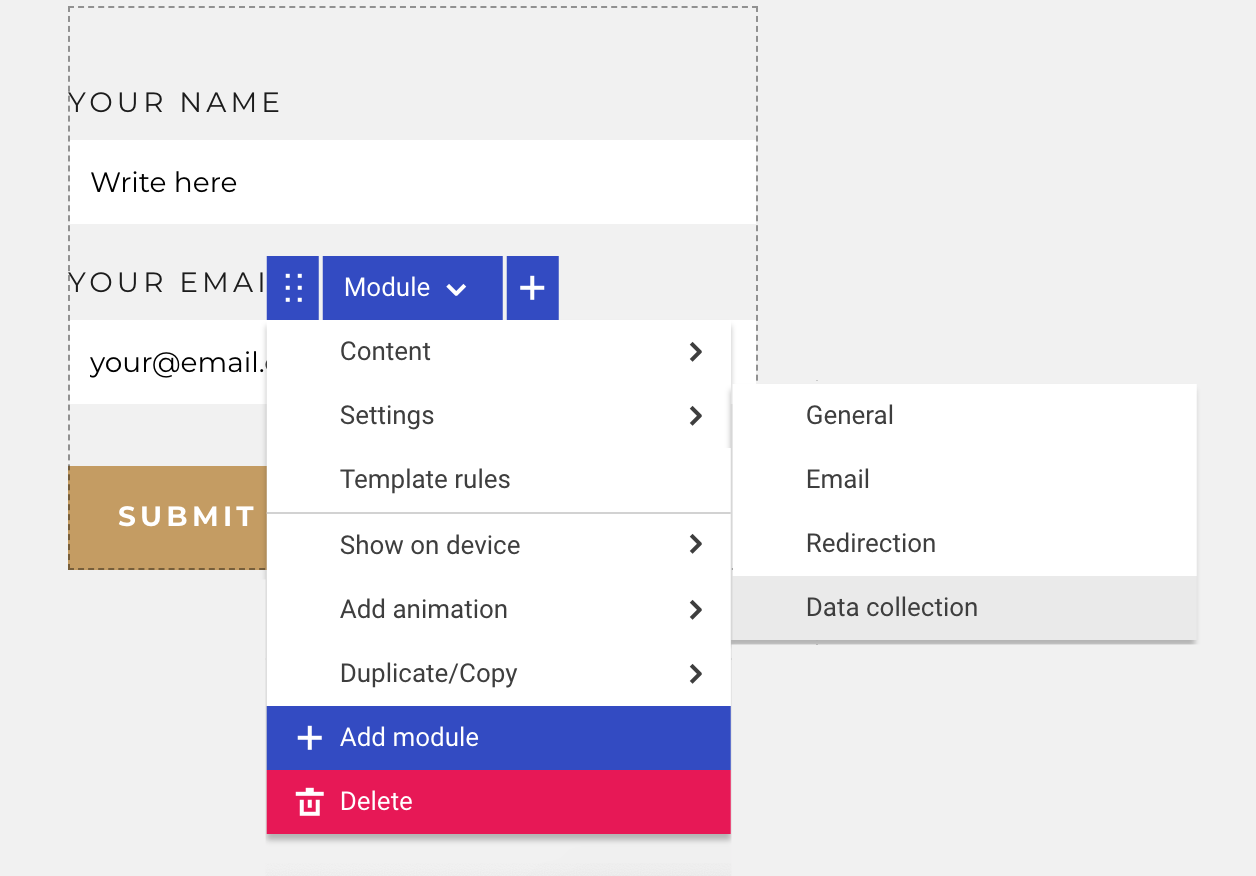Choose General in Settings submenu

tap(964, 416)
